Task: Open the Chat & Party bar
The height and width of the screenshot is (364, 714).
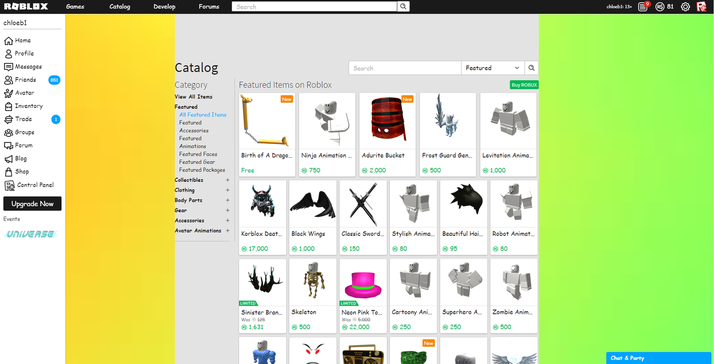Action: pos(658,358)
